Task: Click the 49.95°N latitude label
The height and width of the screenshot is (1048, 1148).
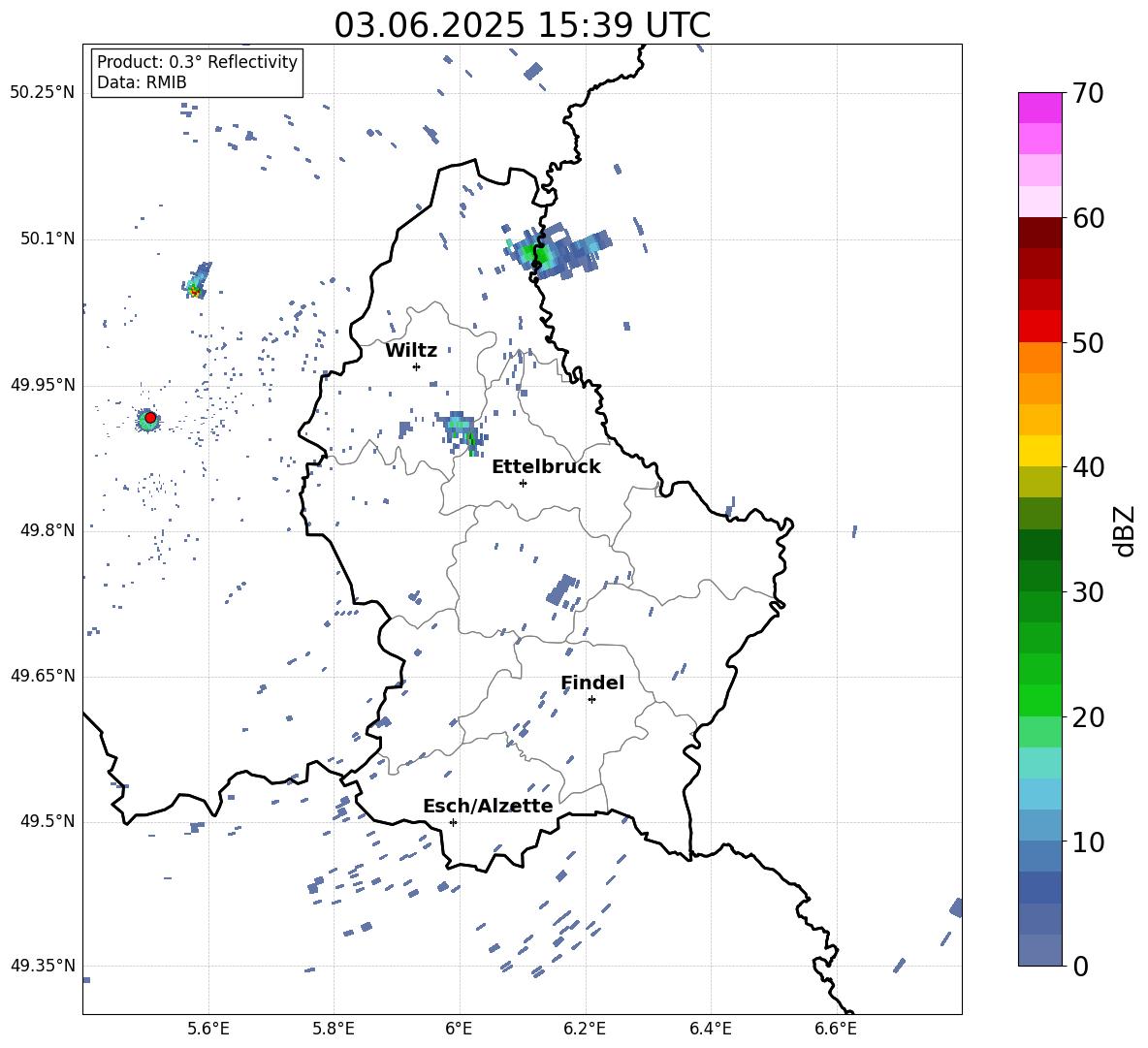Action: tap(43, 385)
